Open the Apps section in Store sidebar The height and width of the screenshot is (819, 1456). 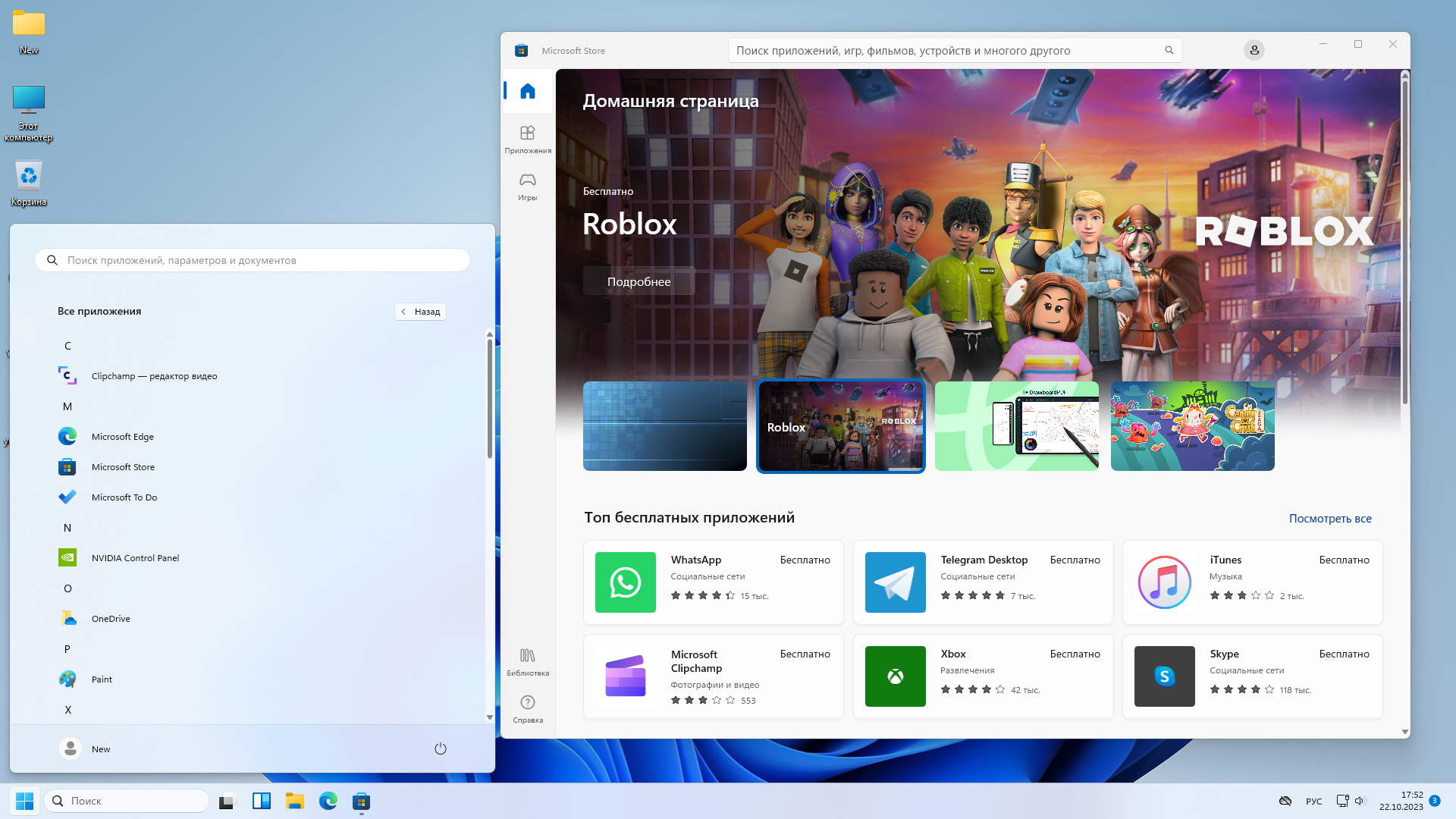pos(528,139)
